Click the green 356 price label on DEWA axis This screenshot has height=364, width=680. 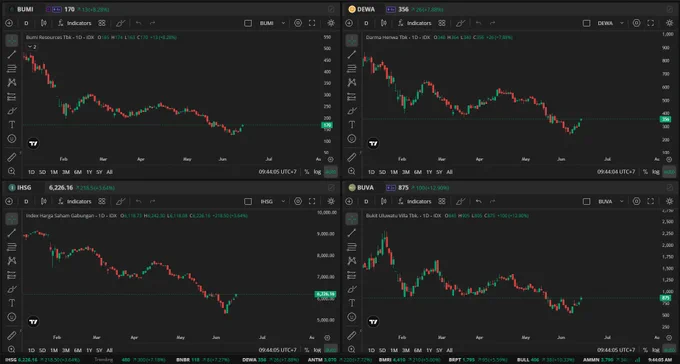pyautogui.click(x=665, y=119)
